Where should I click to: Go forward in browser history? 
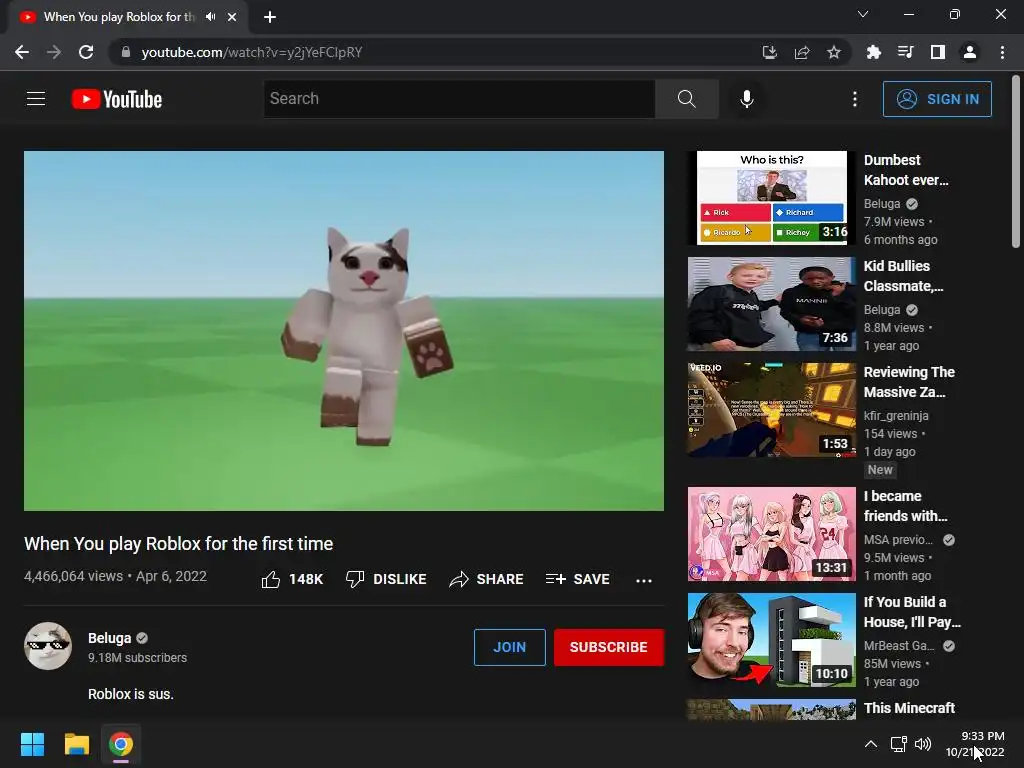click(54, 52)
